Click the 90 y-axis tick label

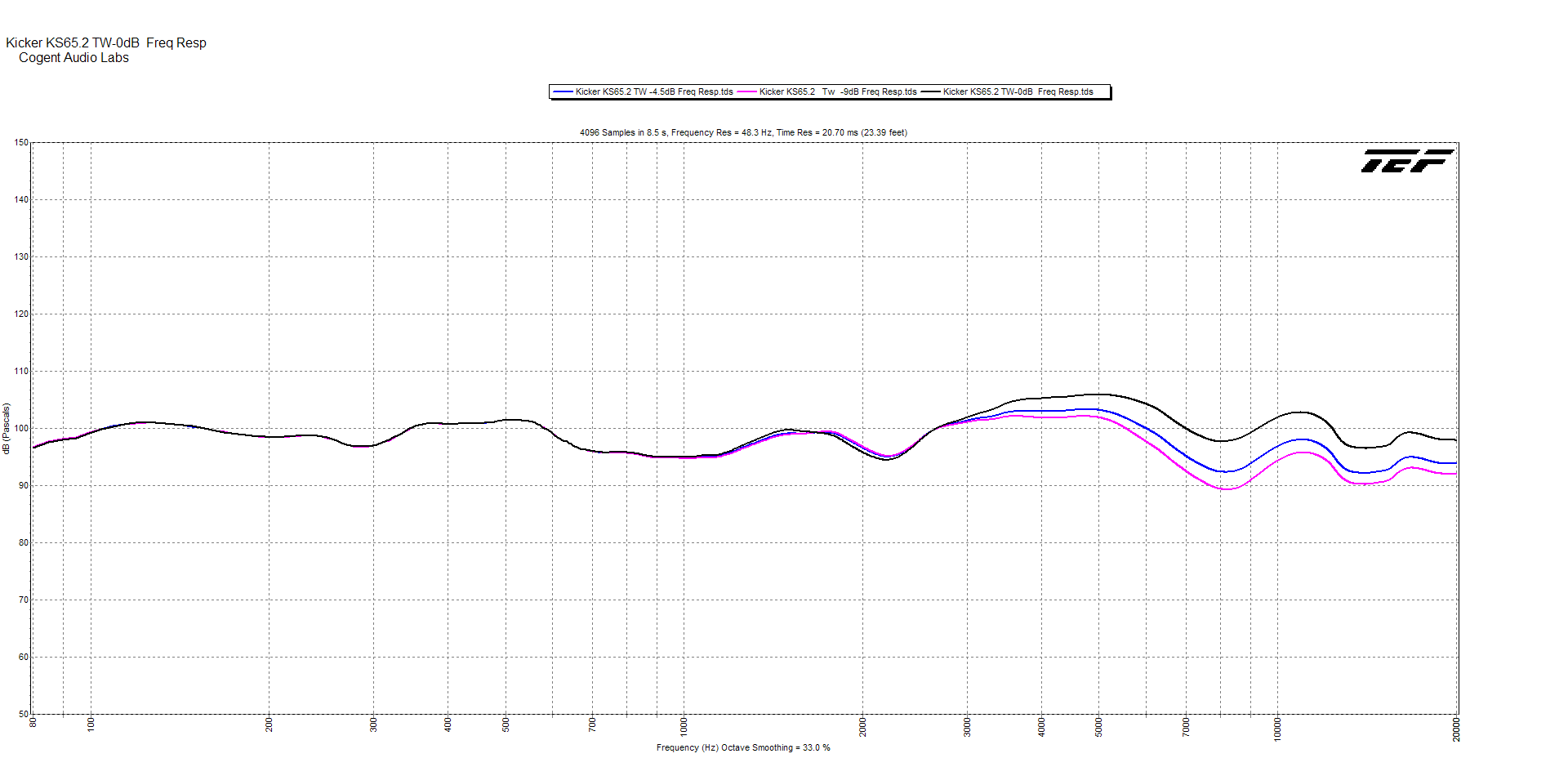(x=24, y=485)
